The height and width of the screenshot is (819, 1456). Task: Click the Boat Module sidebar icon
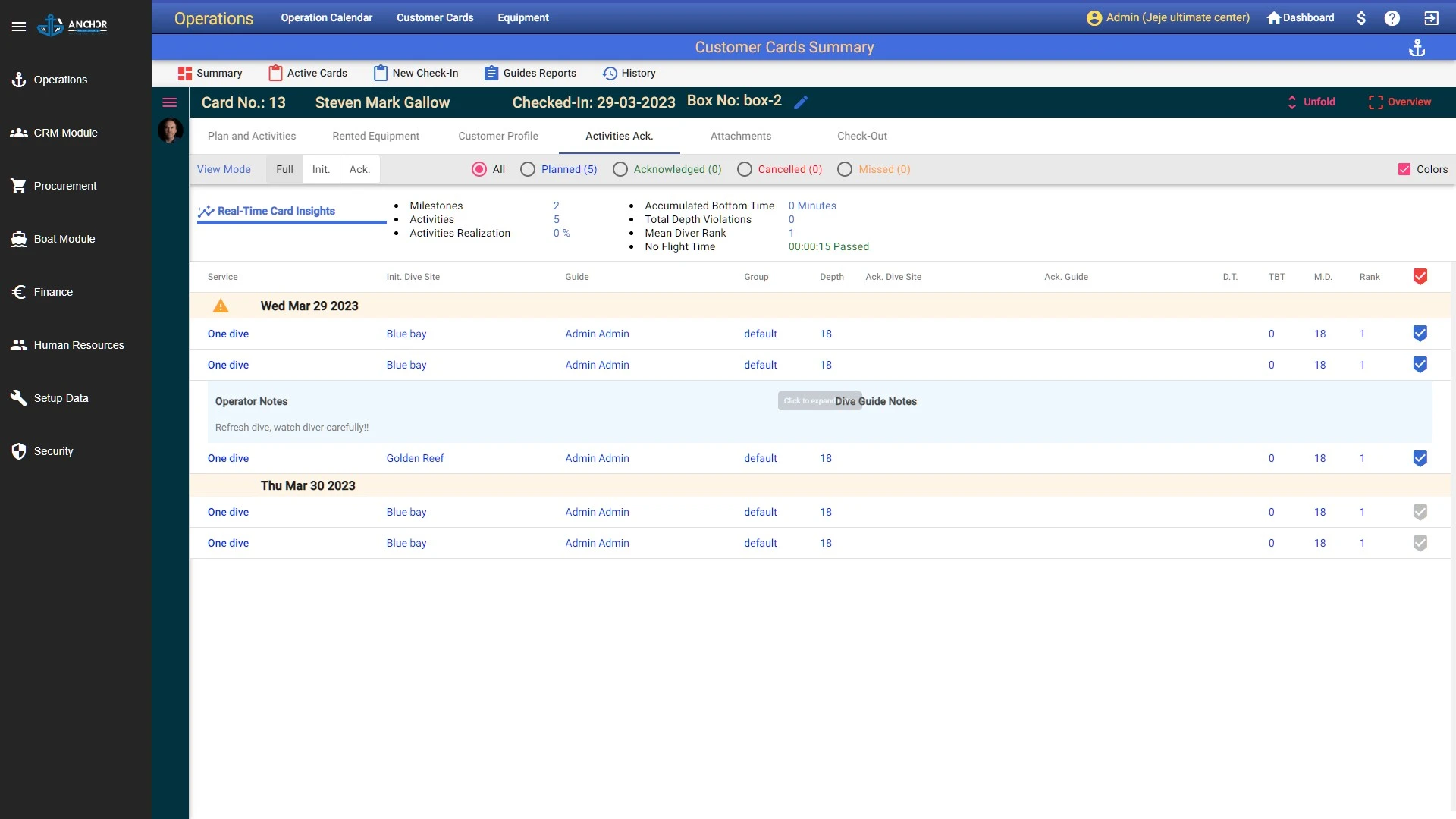19,239
